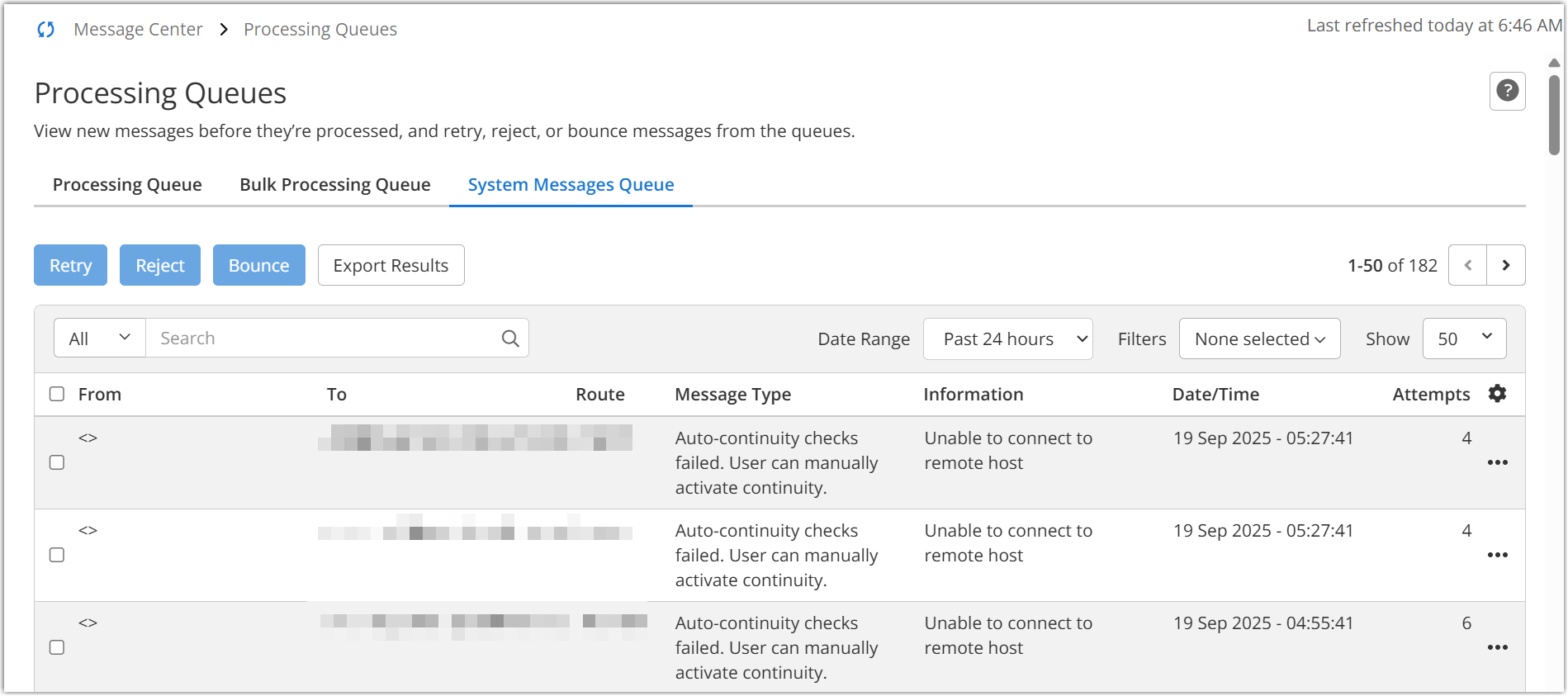Image resolution: width=1568 pixels, height=696 pixels.
Task: Select the System Messages Queue tab
Action: click(x=571, y=185)
